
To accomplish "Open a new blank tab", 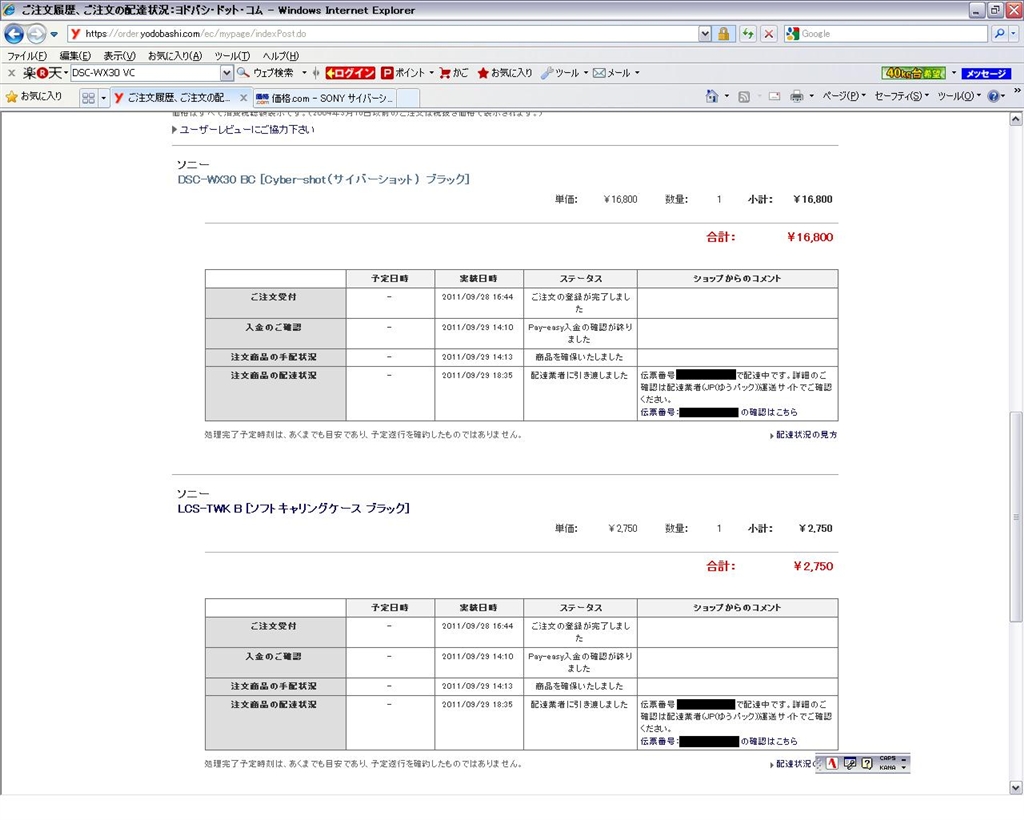I will coord(408,98).
